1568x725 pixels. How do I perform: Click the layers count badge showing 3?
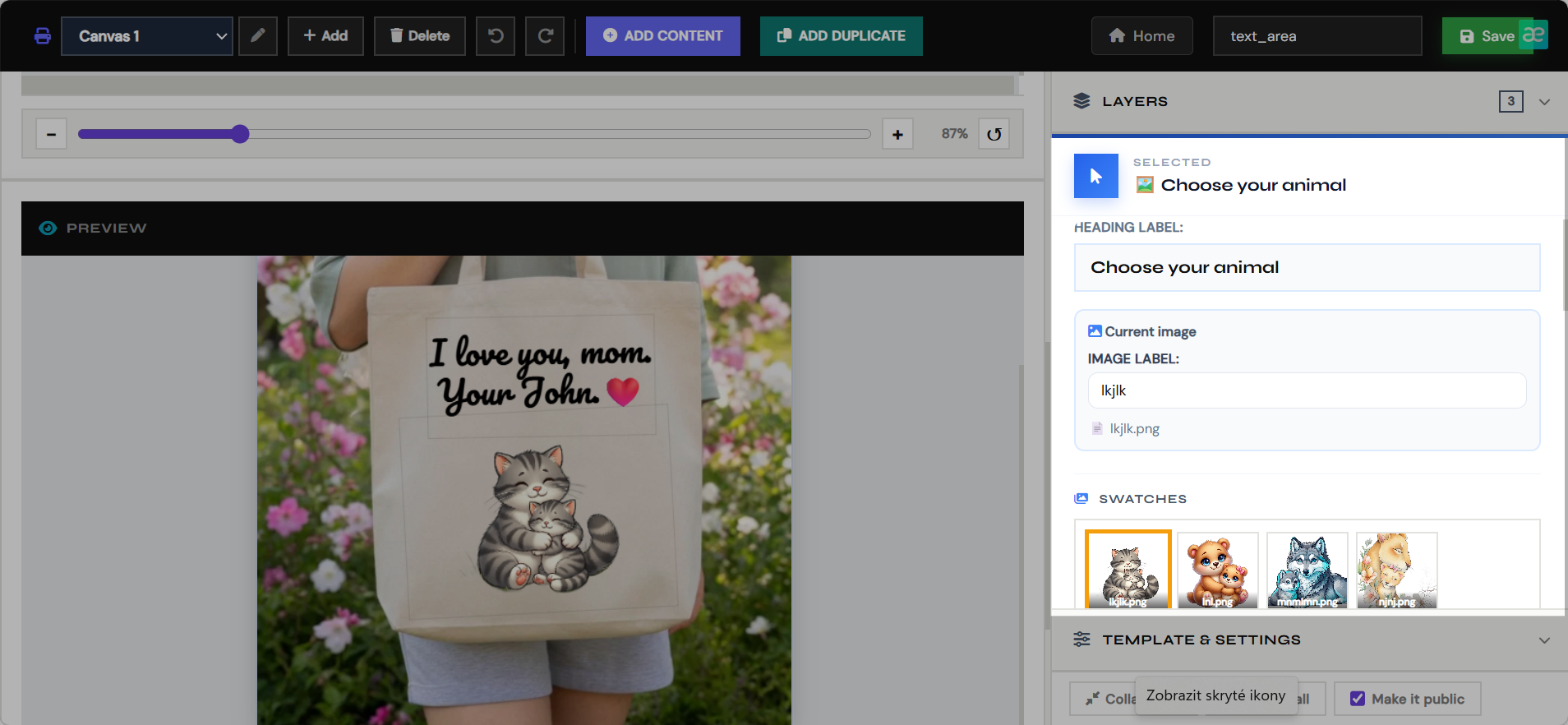pyautogui.click(x=1511, y=101)
